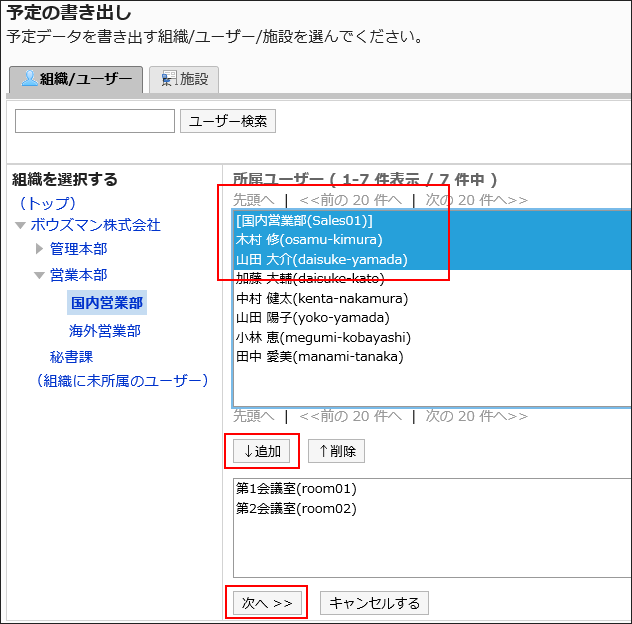
Task: Click the キャンセルする button
Action: 374,603
